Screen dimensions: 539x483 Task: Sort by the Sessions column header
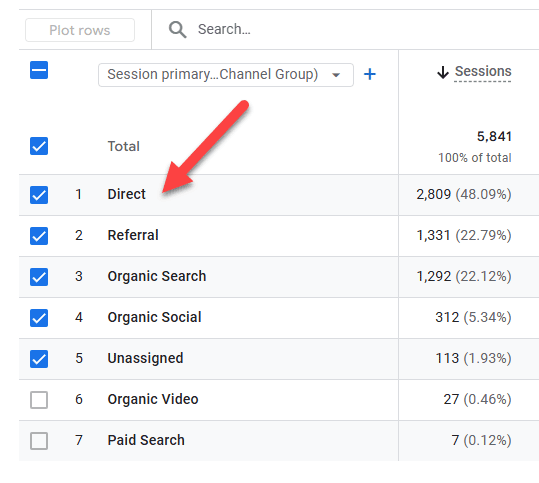pyautogui.click(x=483, y=72)
